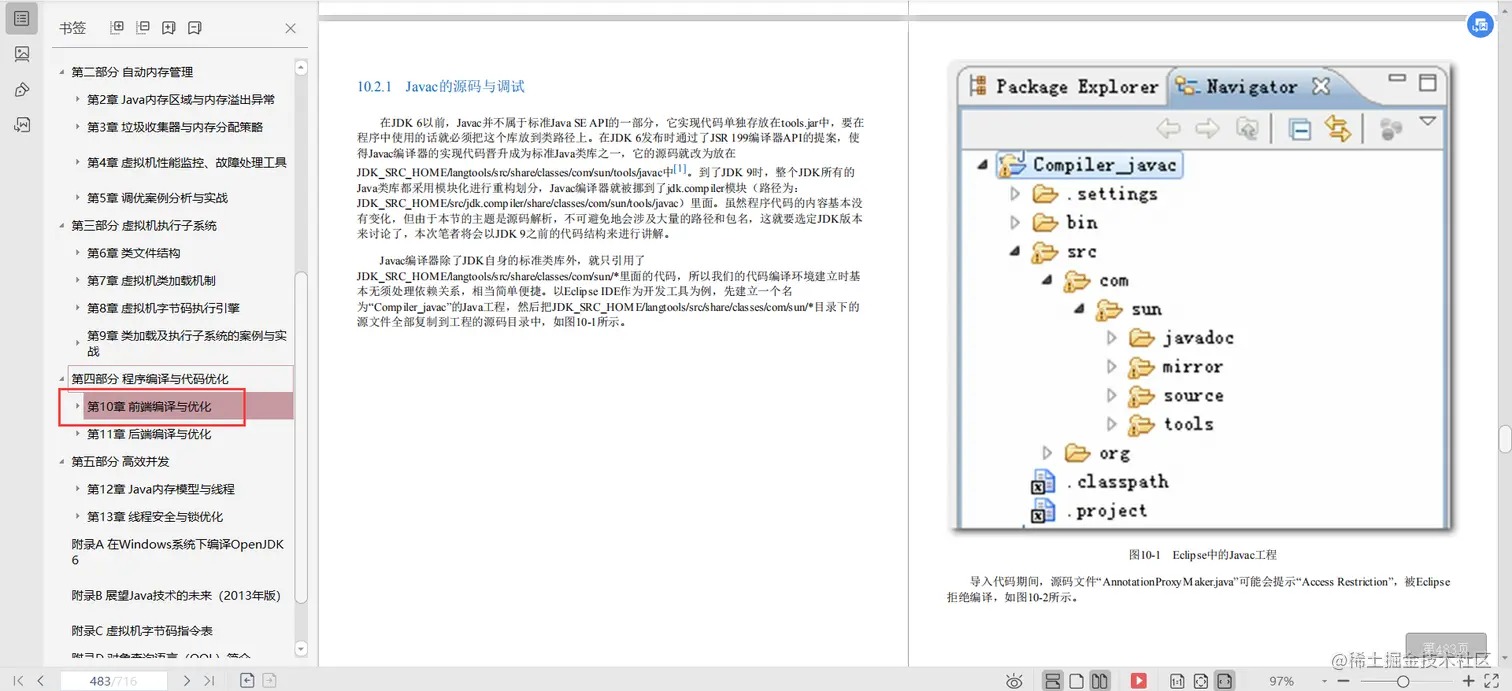Expand the 第13章 线程安全 arrow
This screenshot has width=1512, height=691.
tap(78, 517)
